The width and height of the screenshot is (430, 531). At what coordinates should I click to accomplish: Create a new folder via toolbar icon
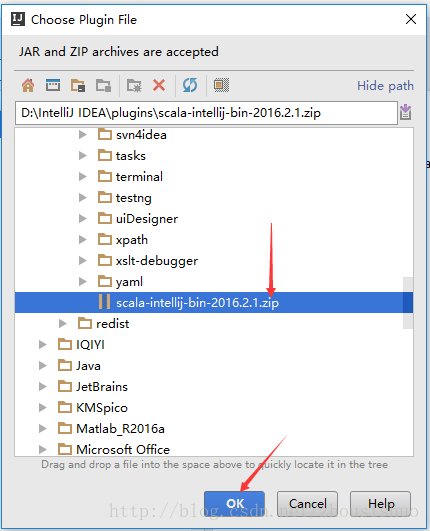[134, 85]
